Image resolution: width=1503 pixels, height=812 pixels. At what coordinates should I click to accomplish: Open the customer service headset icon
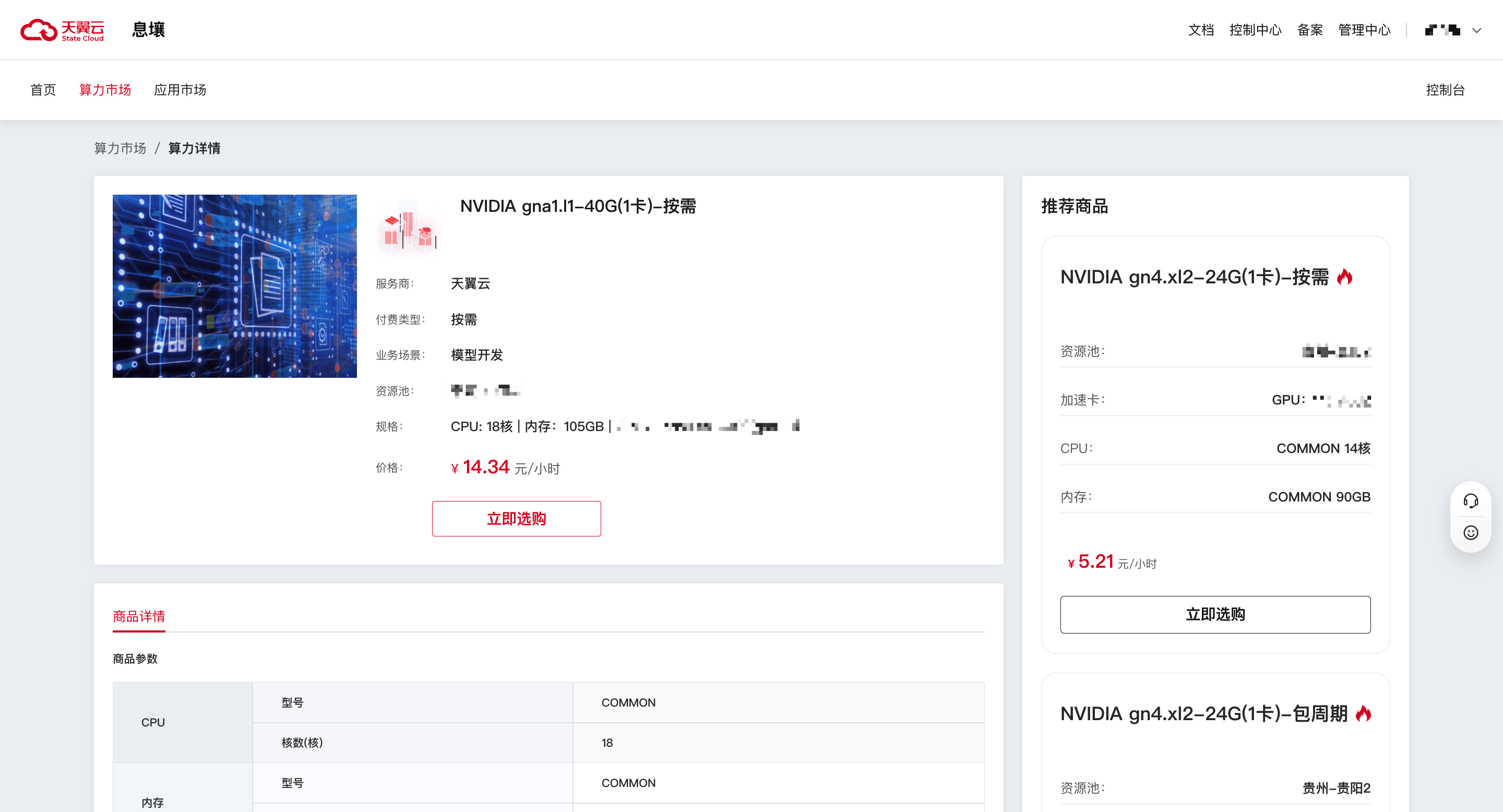(1470, 501)
